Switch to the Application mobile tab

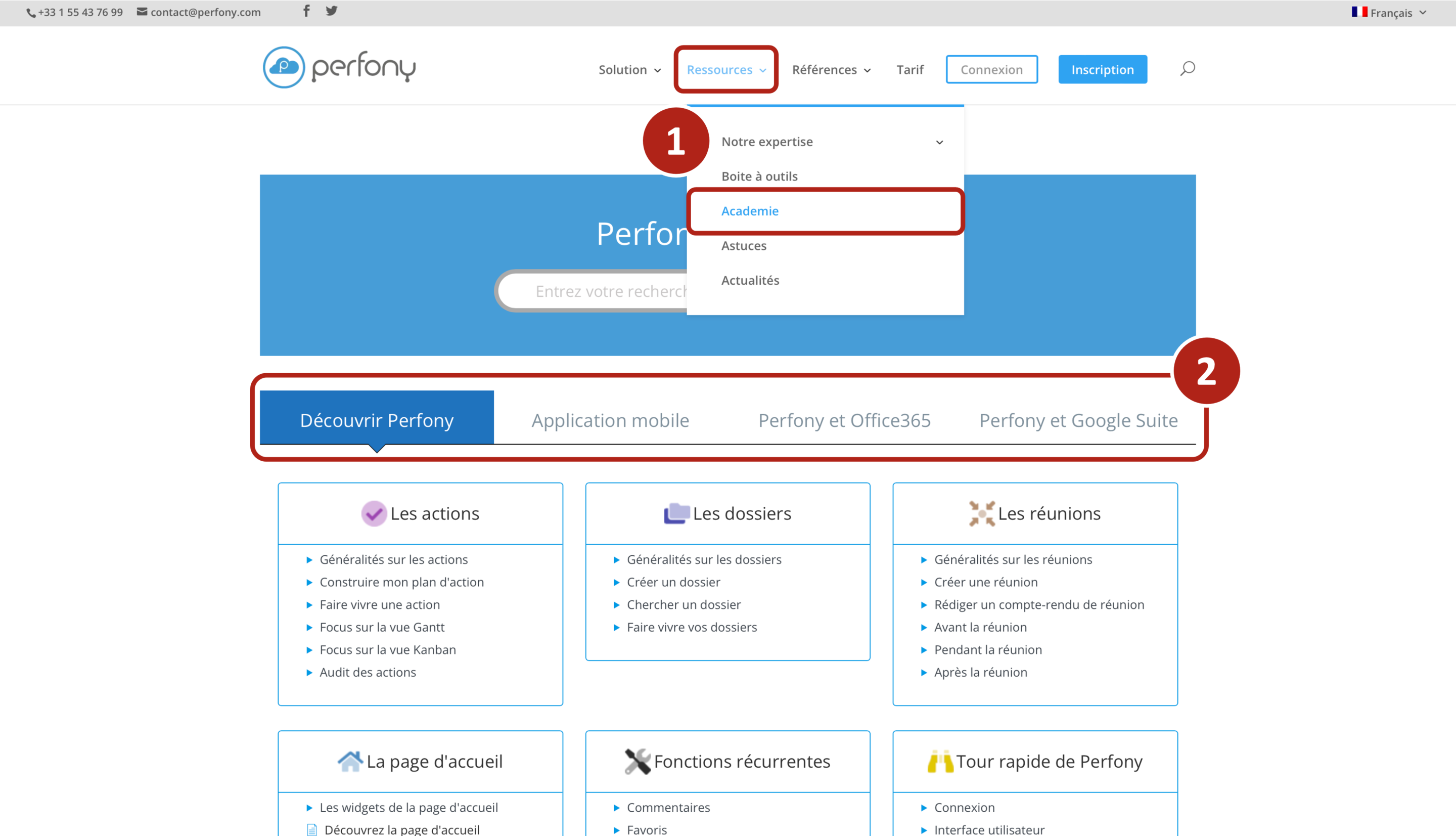click(610, 420)
